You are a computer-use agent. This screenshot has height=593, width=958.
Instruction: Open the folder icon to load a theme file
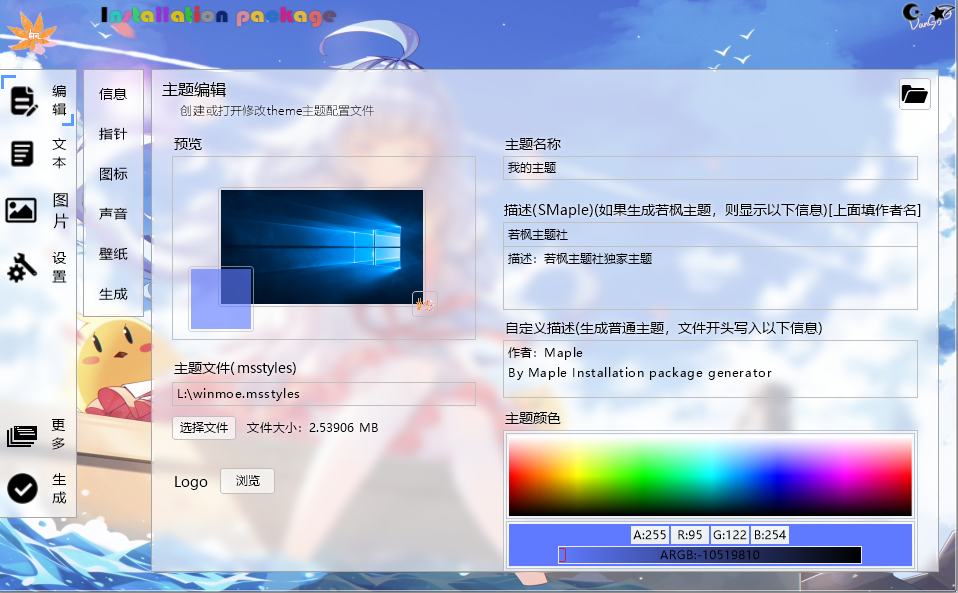point(913,94)
